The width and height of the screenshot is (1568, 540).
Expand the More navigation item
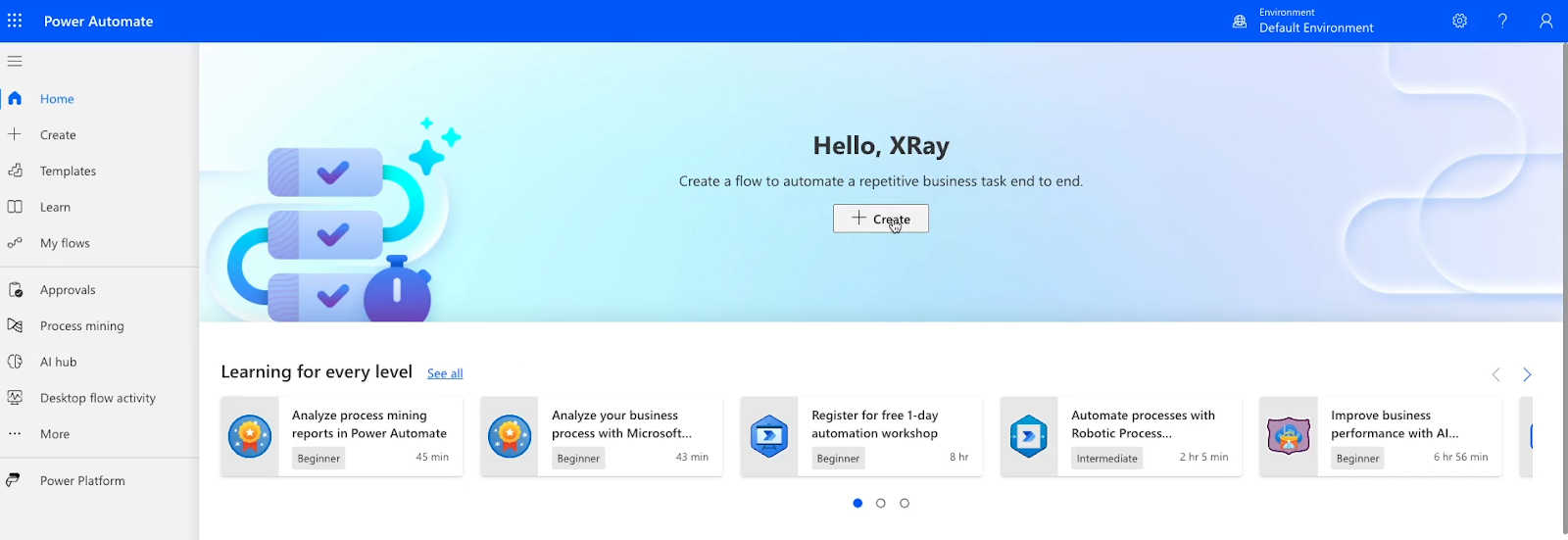coord(55,434)
